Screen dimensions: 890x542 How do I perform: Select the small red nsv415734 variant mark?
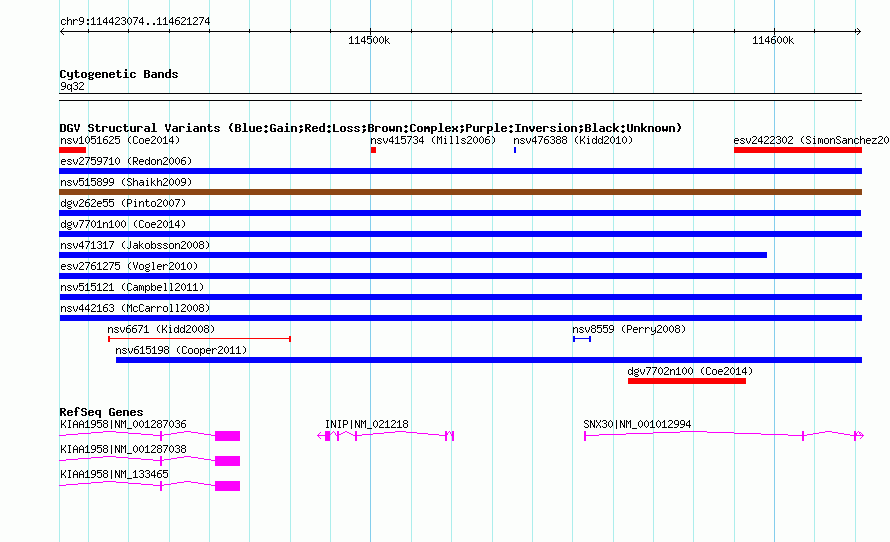(x=373, y=150)
